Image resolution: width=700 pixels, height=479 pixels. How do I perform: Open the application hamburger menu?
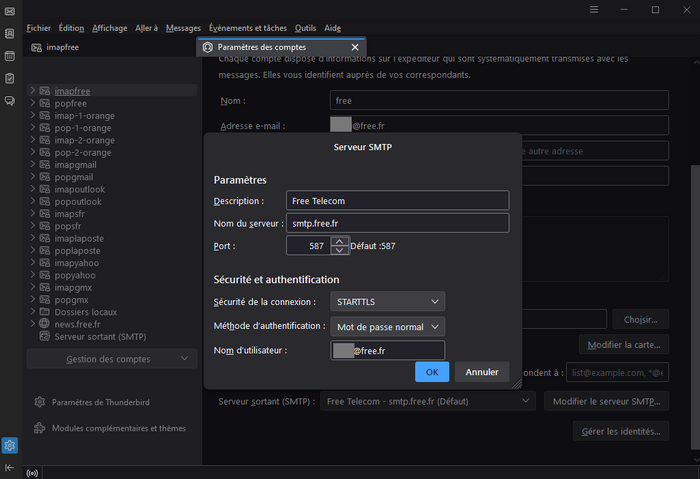[x=593, y=9]
